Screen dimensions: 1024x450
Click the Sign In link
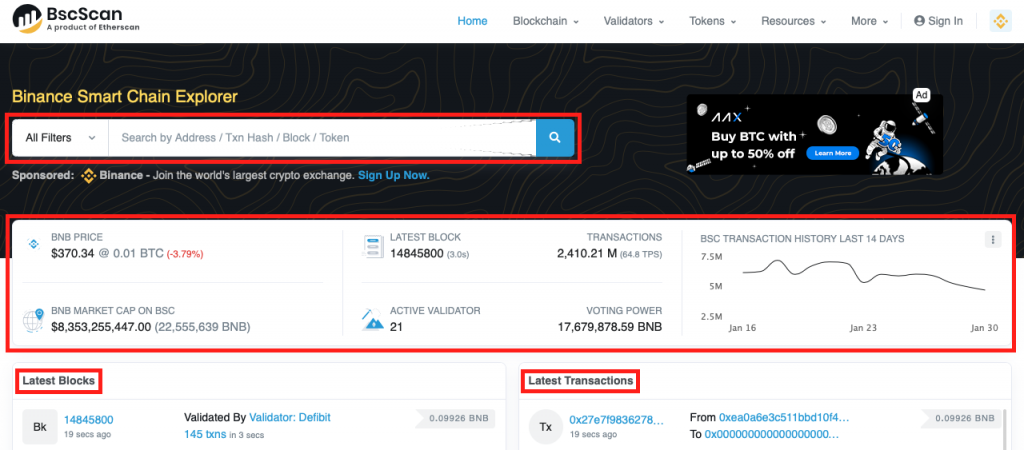point(938,21)
